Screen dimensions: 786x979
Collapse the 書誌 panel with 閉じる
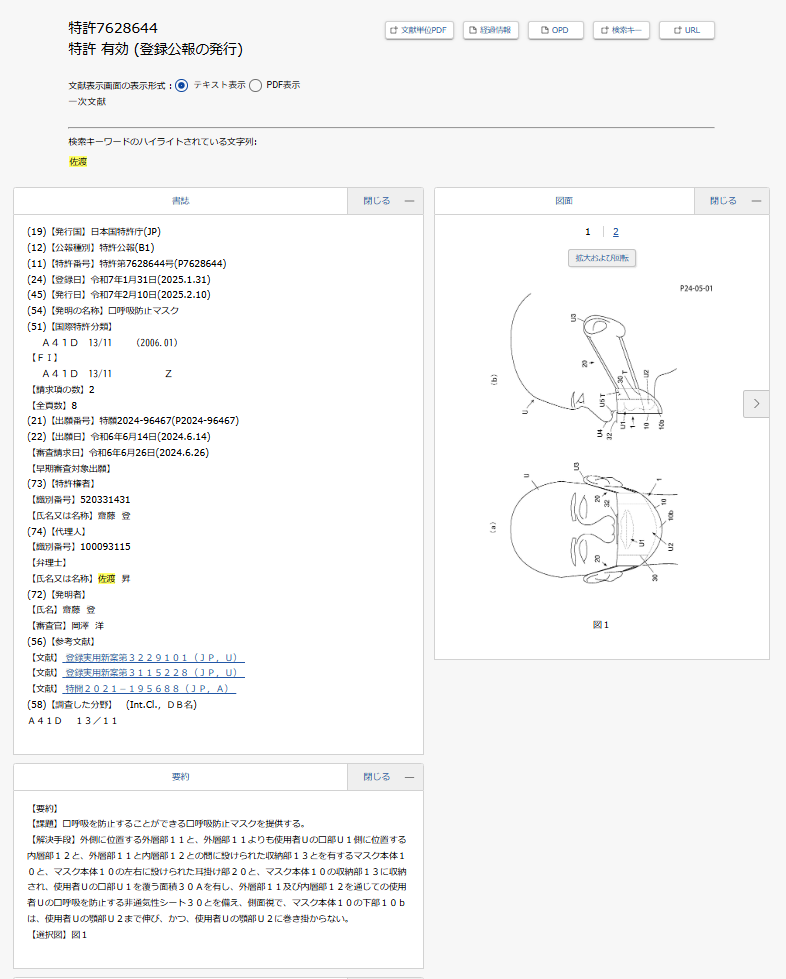tap(385, 201)
